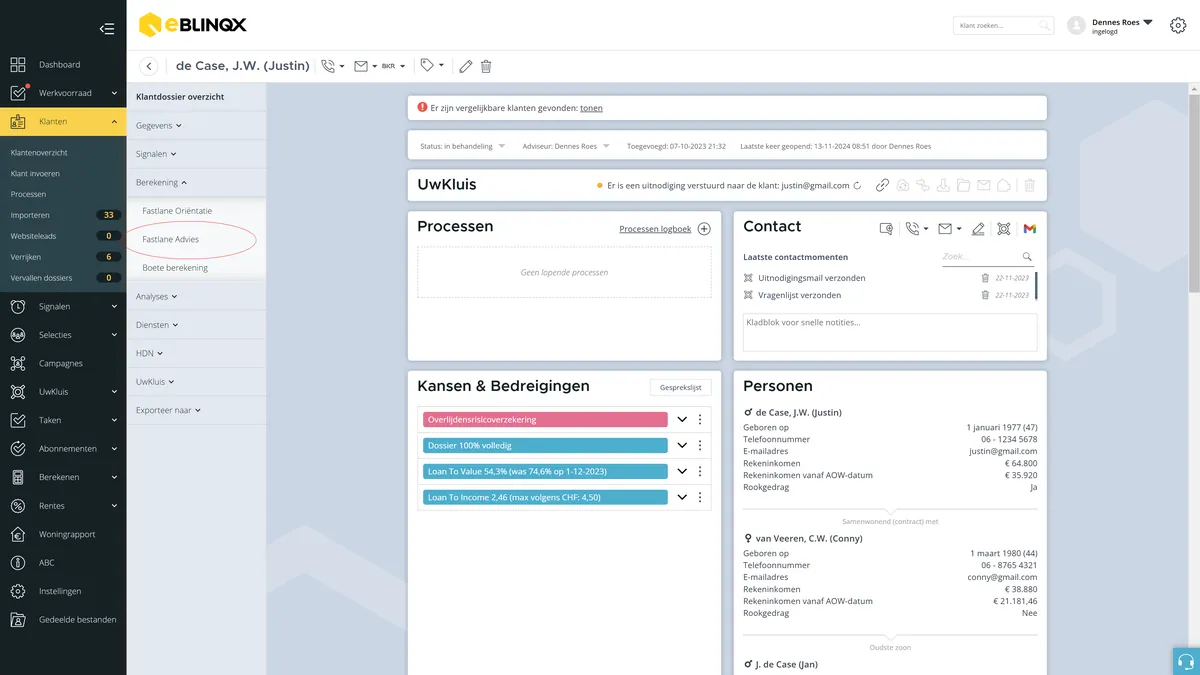Click the trash icon in the UwKluis bar
Viewport: 1200px width, 675px height.
click(x=1029, y=185)
